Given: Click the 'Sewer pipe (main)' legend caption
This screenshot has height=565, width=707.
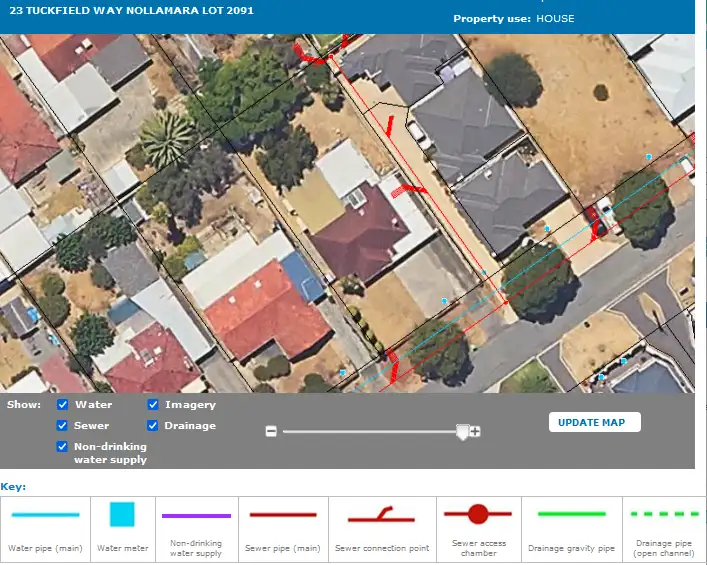Looking at the screenshot, I should 283,548.
